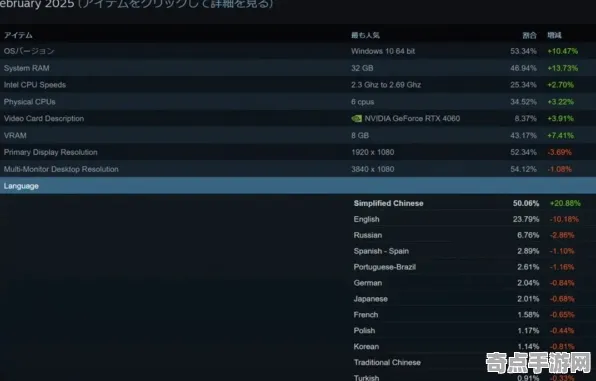This screenshot has height=381, width=596.
Task: Expand the OSバージョン row
Action: pyautogui.click(x=298, y=51)
